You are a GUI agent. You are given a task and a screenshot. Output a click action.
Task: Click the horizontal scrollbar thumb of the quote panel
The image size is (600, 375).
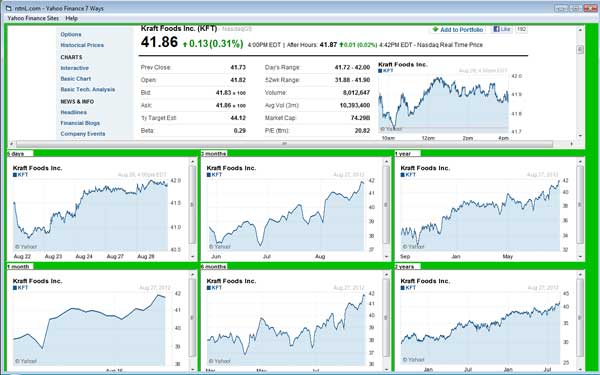284,144
